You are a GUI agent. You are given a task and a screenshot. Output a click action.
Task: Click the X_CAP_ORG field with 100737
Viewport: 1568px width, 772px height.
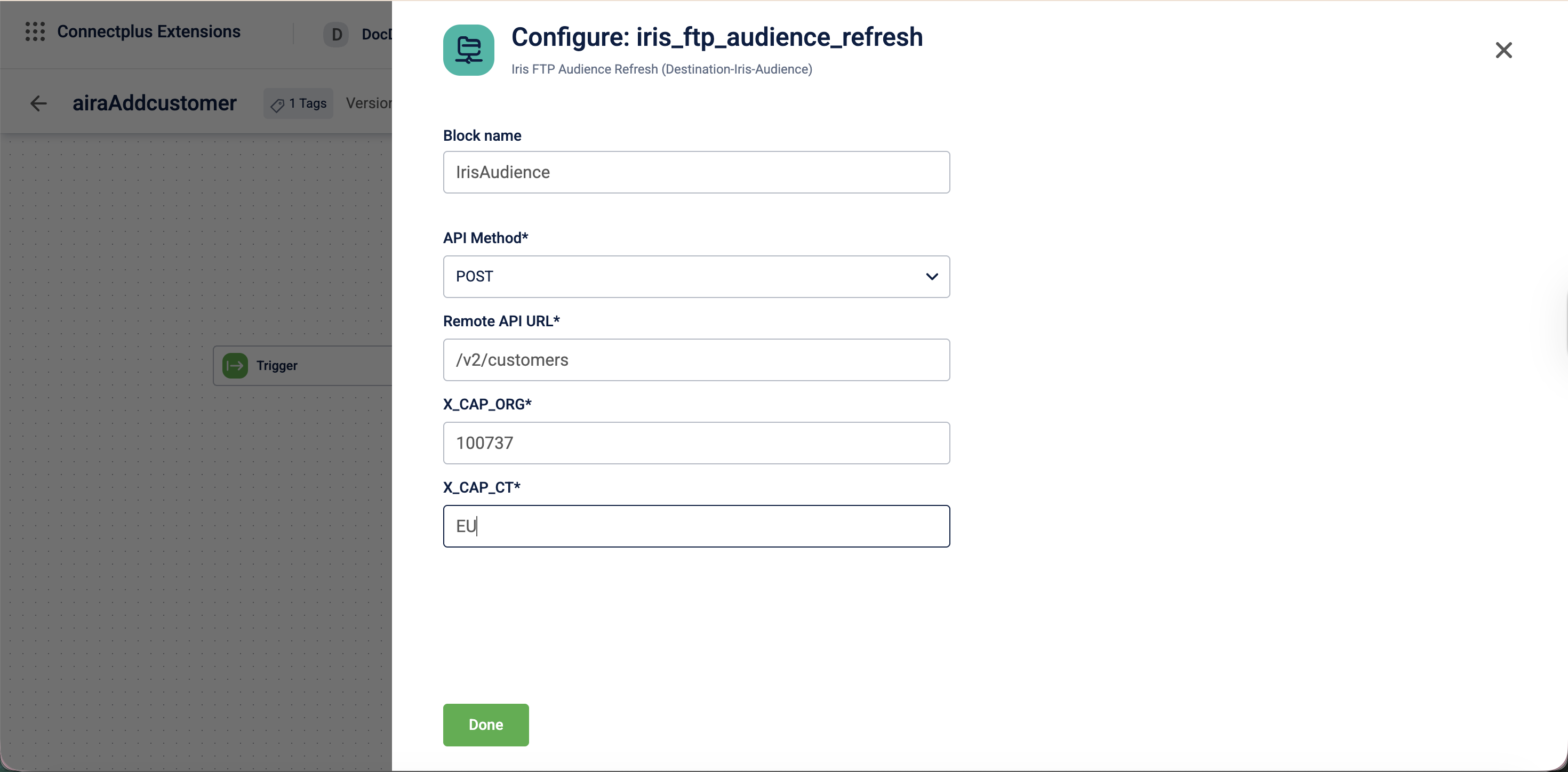696,443
